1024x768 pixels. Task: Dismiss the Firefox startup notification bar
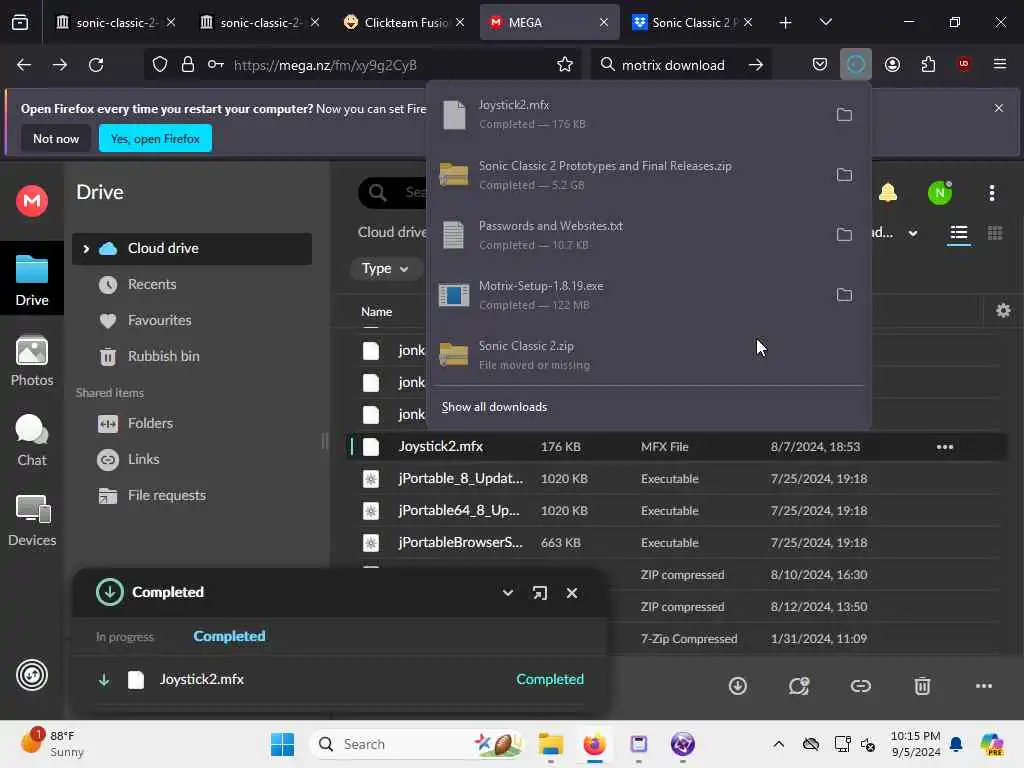[998, 108]
